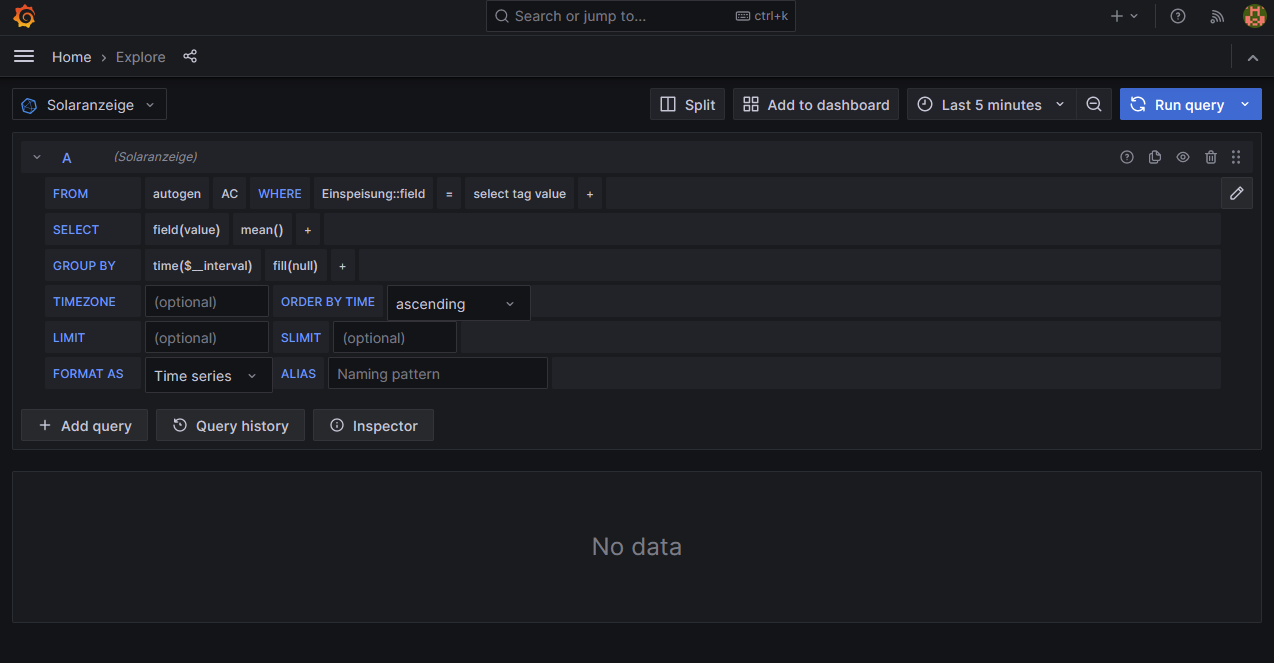Click the Explore breadcrumb item
Viewport: 1274px width, 663px height.
(140, 57)
